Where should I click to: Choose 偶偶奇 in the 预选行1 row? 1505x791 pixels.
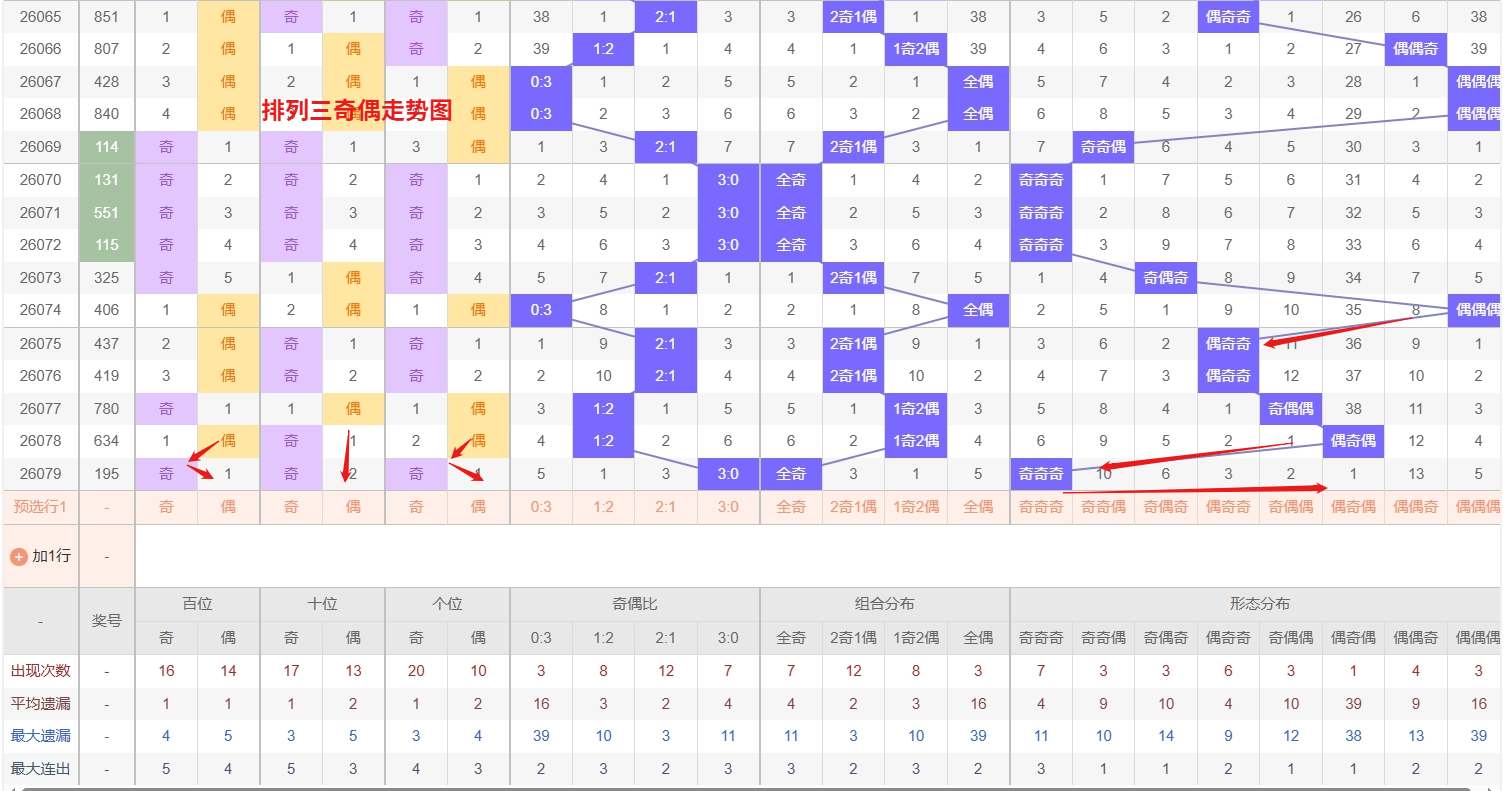(x=1416, y=507)
